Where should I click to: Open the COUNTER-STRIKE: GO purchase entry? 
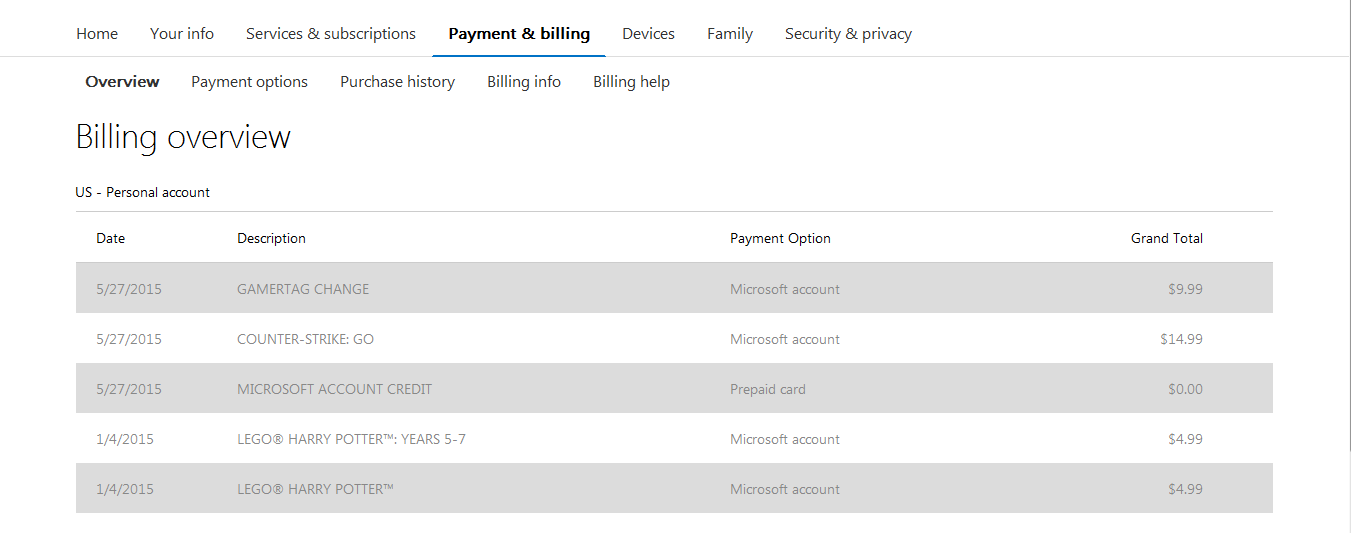point(305,339)
